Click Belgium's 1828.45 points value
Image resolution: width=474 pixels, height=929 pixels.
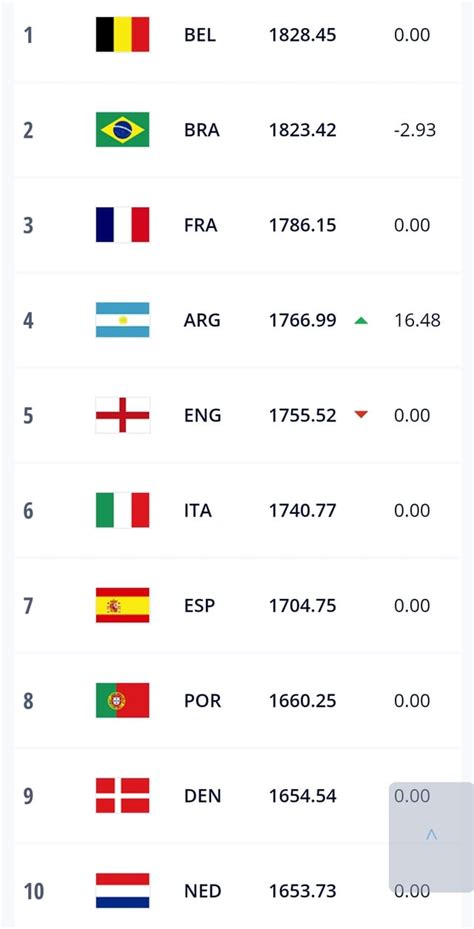302,35
